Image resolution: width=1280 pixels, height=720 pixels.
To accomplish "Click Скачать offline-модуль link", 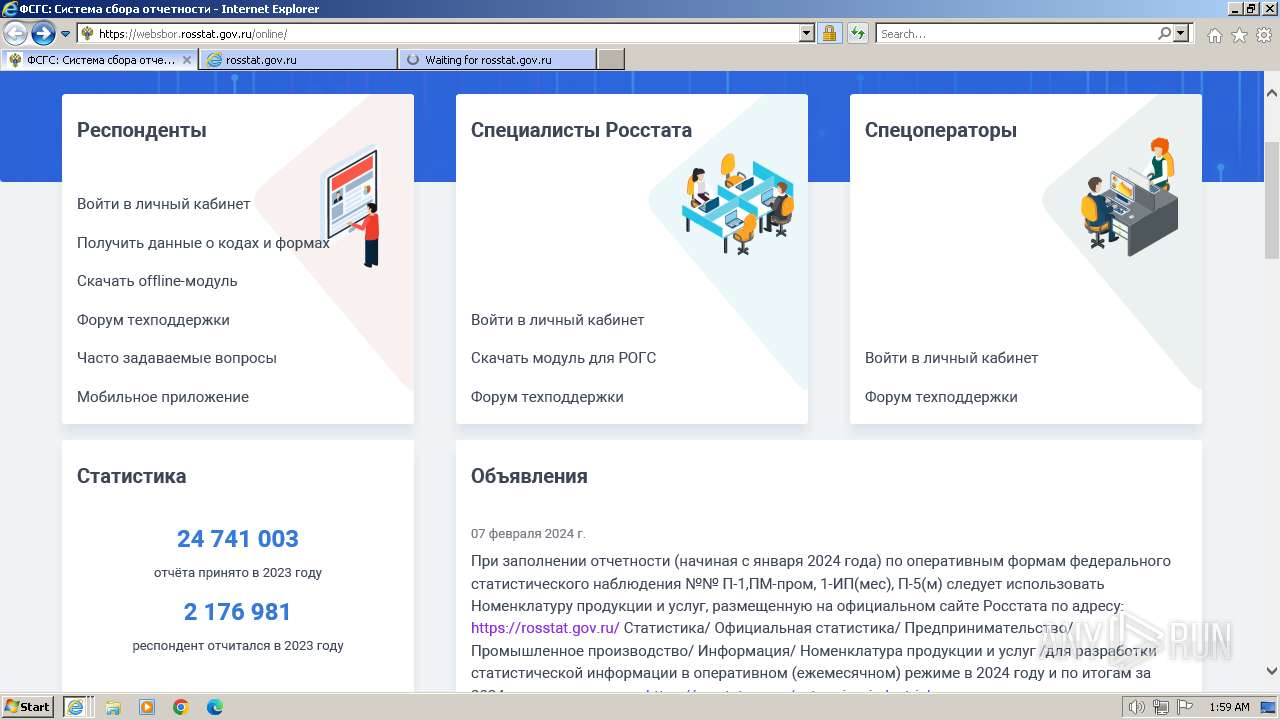I will (x=157, y=281).
